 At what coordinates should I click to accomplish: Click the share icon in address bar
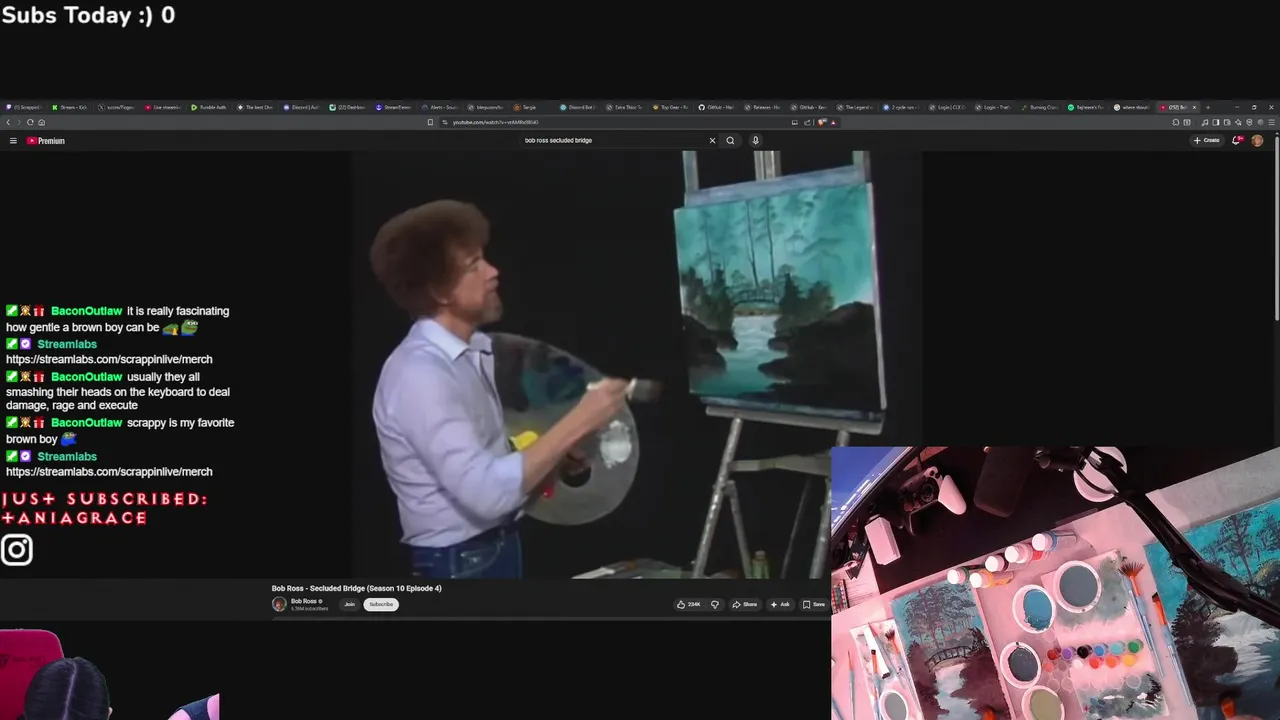[807, 122]
